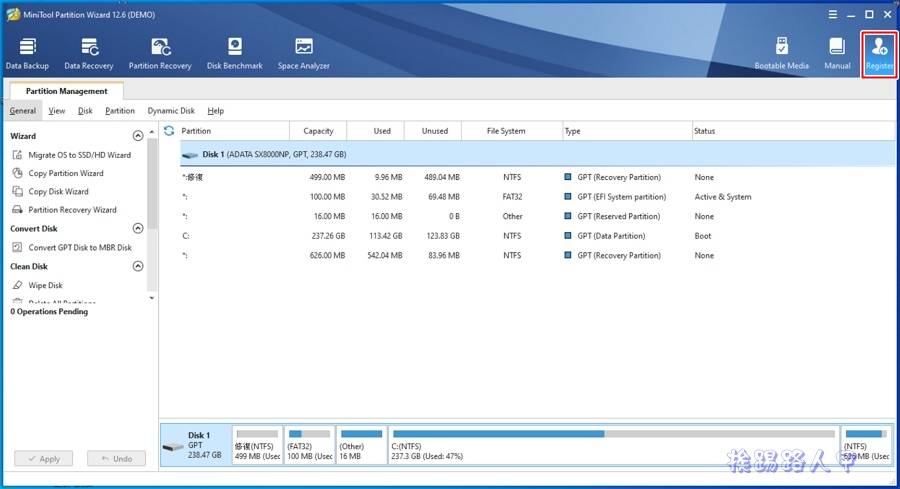The height and width of the screenshot is (489, 900).
Task: Click the Apply button
Action: (x=44, y=459)
